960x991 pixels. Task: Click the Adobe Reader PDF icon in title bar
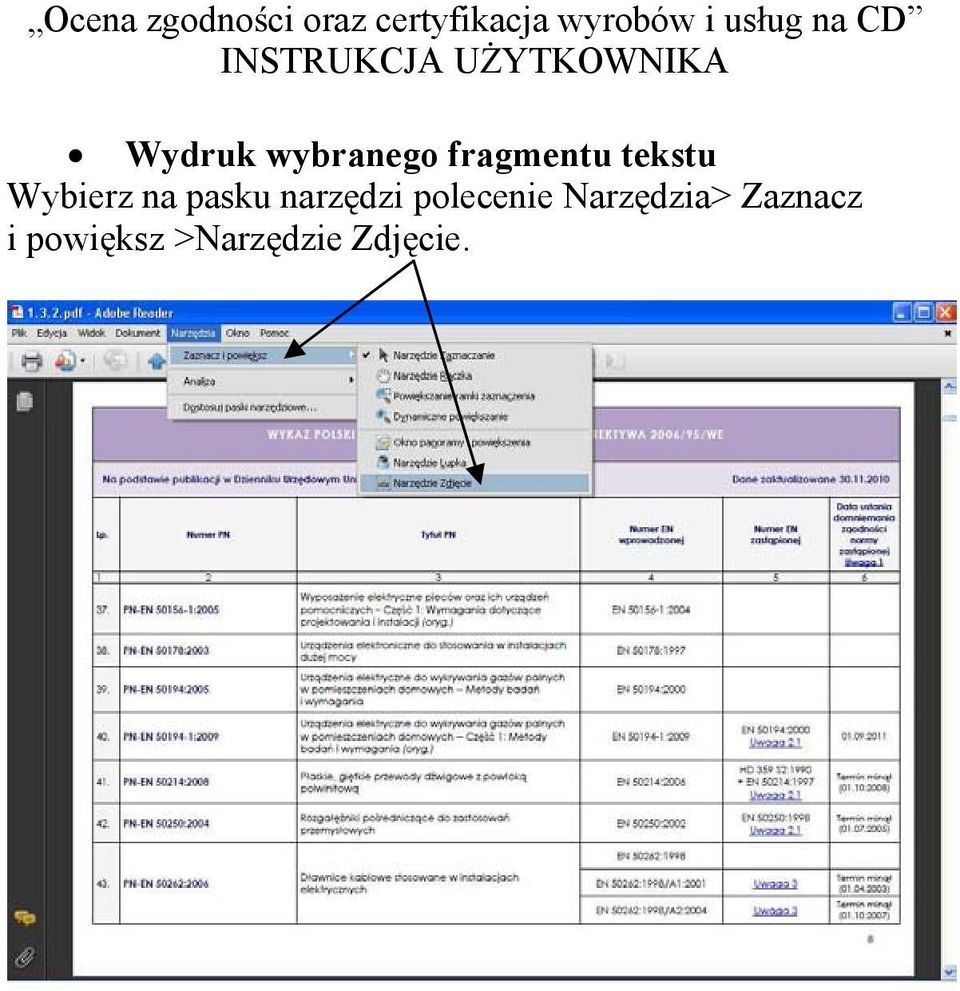pyautogui.click(x=17, y=312)
